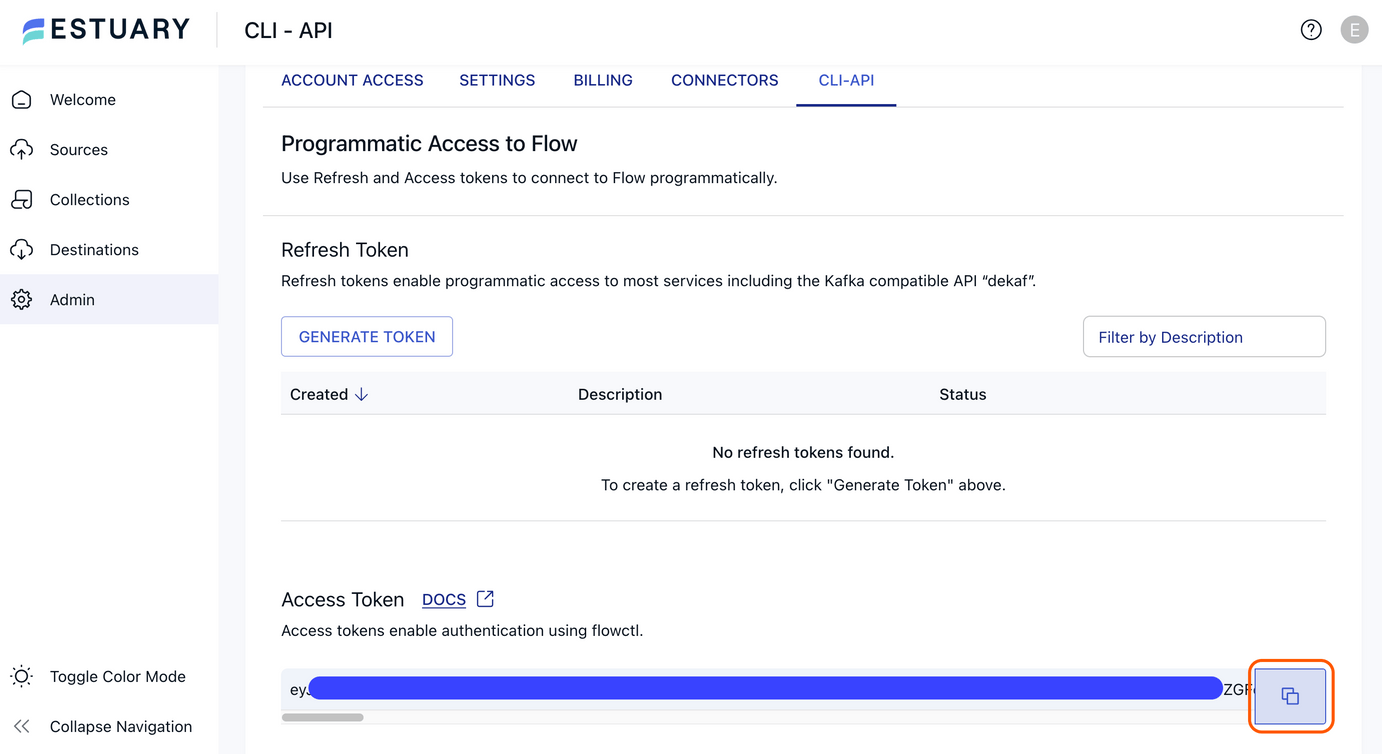
Task: Click the Filter by Description field
Action: [x=1204, y=337]
